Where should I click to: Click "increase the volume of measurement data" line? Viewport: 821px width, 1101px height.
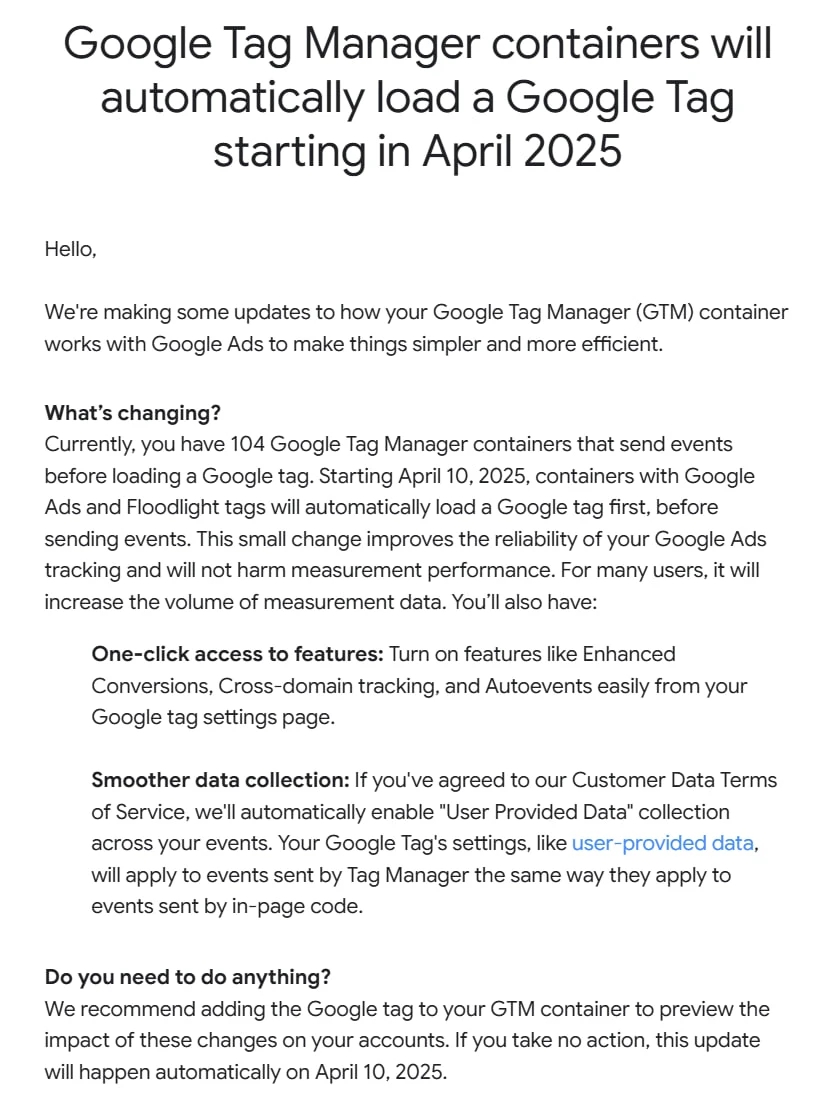click(244, 602)
